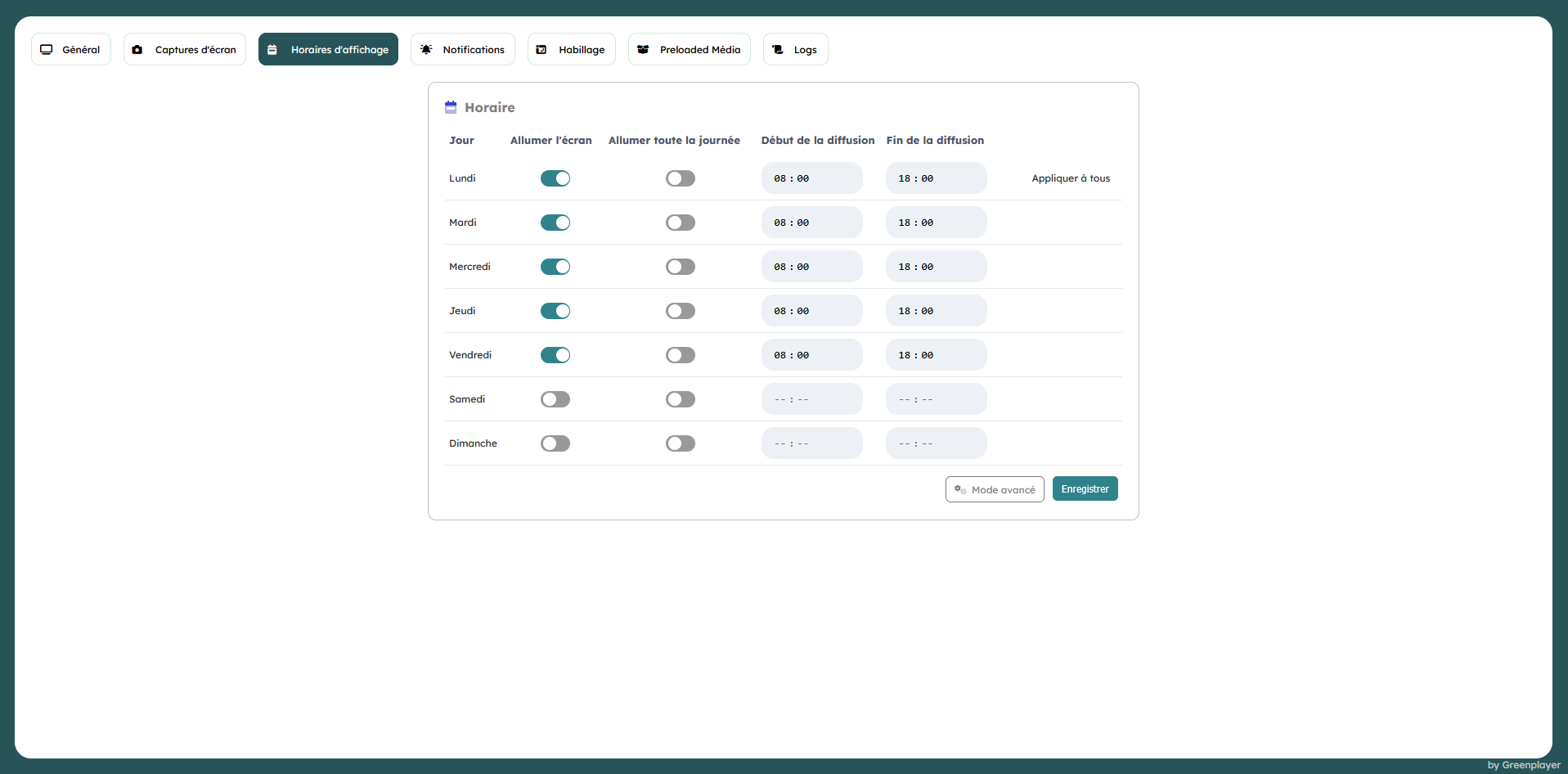Click the Preloaded Média box icon
The height and width of the screenshot is (774, 1568).
pos(643,50)
